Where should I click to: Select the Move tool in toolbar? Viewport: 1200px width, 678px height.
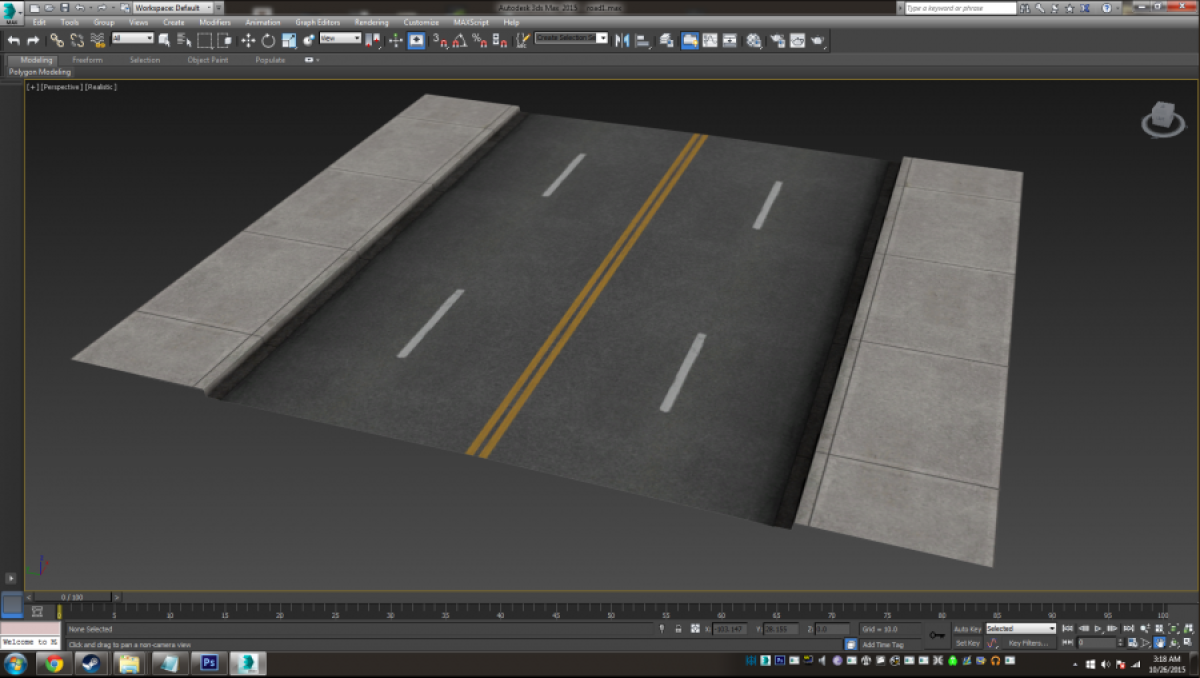click(x=248, y=41)
